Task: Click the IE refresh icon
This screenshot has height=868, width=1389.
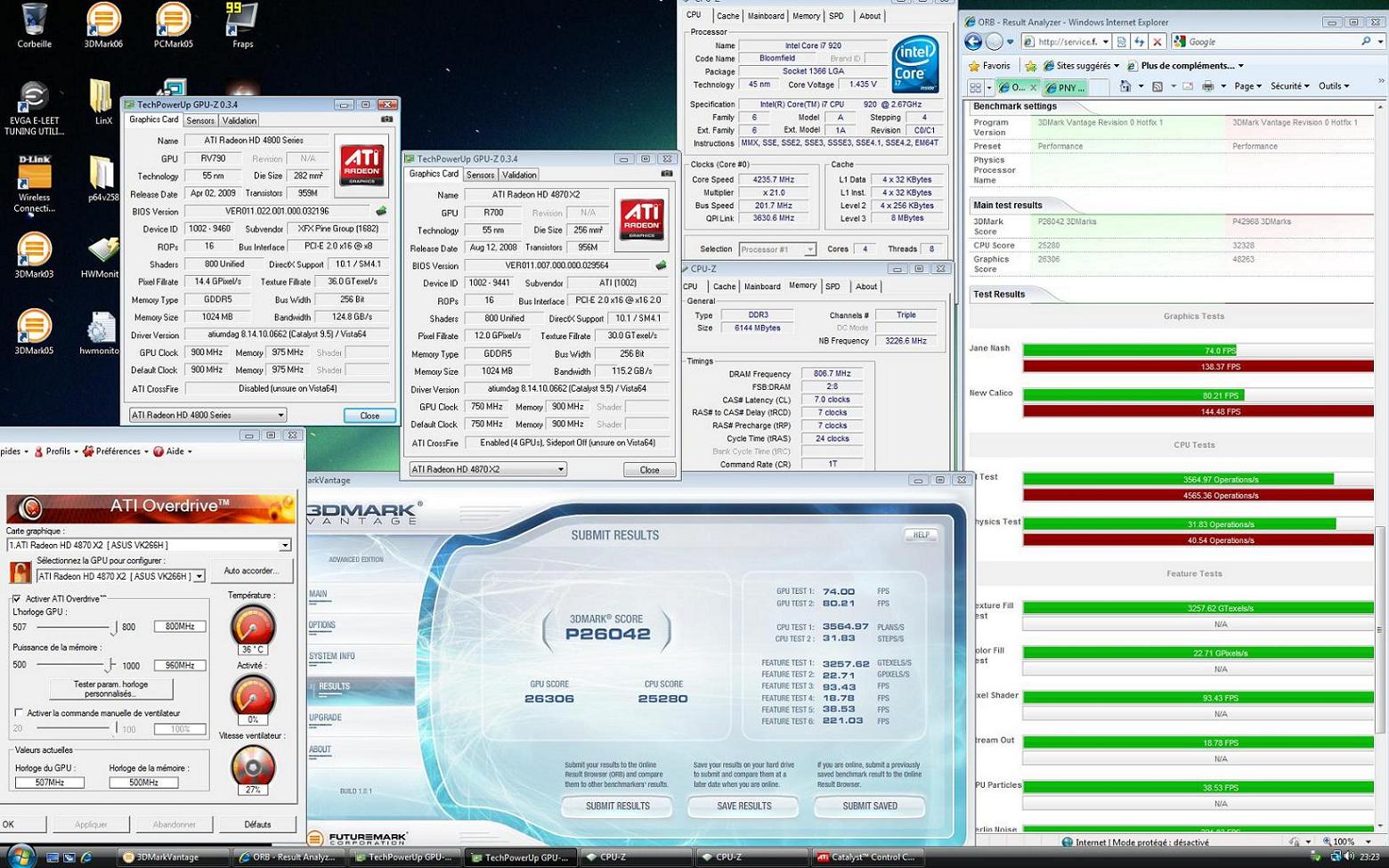Action: click(x=1139, y=42)
